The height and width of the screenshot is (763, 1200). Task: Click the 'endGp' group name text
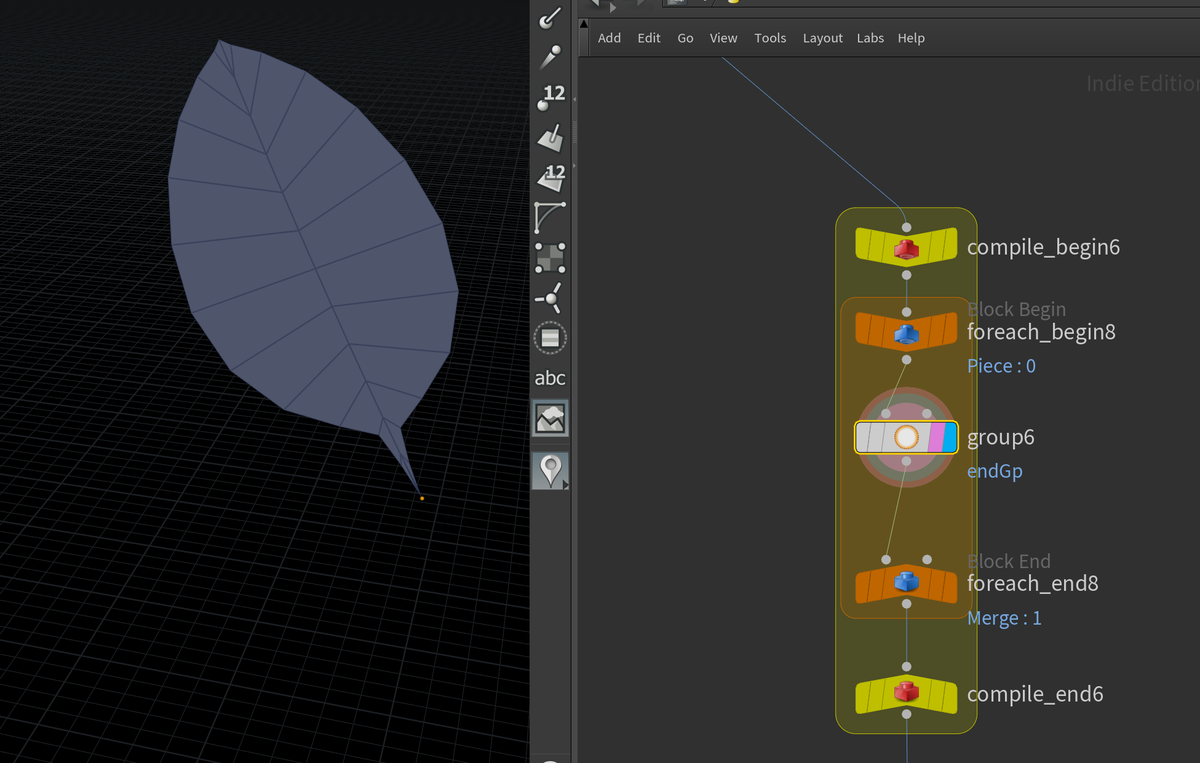pos(994,470)
